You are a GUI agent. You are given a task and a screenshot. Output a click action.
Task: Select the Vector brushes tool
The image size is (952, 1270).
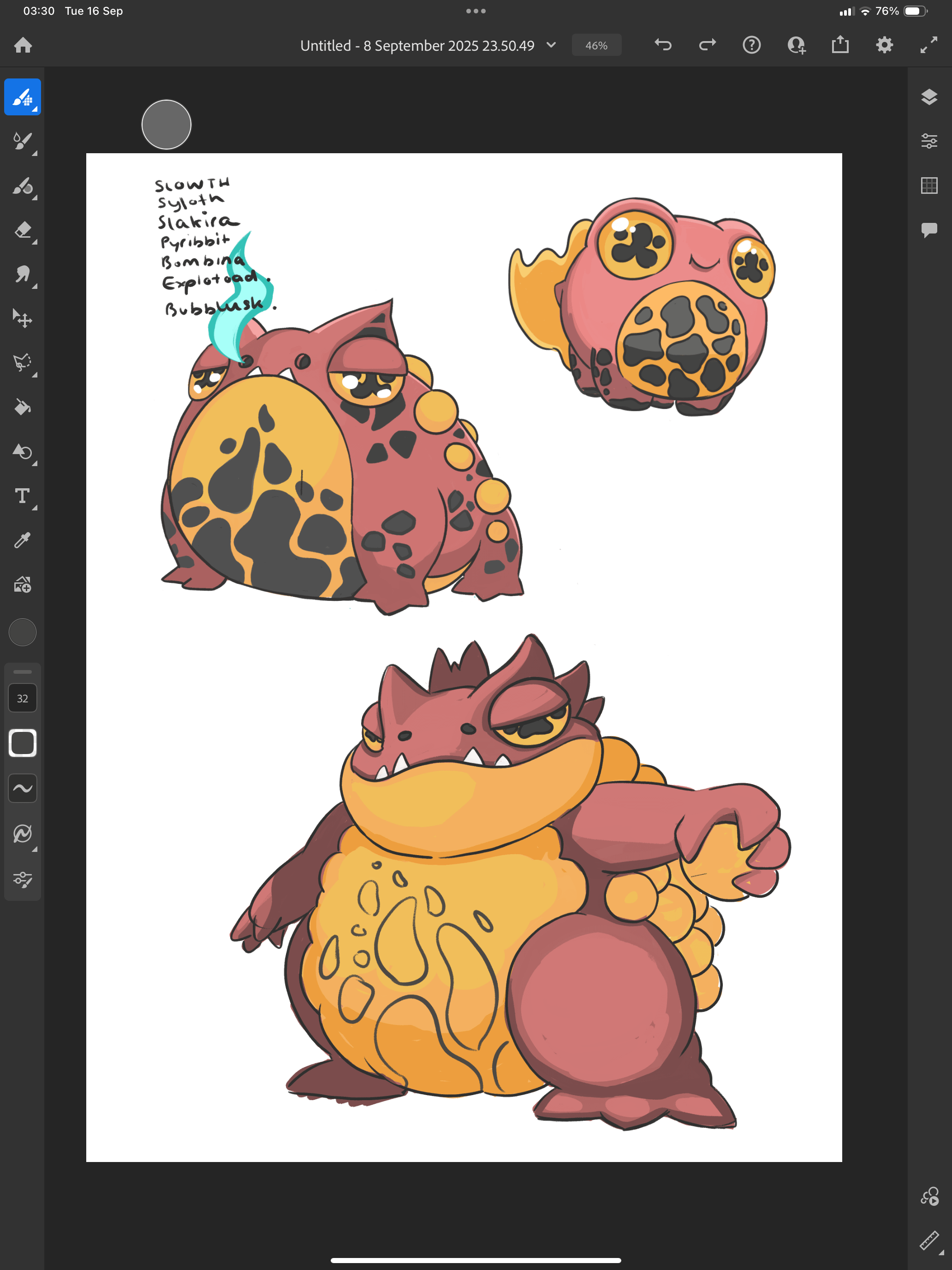(23, 186)
